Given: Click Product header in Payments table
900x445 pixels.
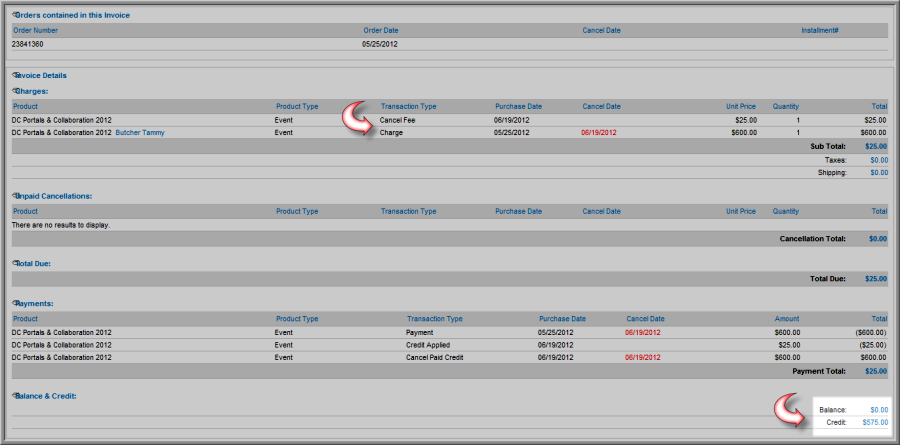Looking at the screenshot, I should click(25, 319).
